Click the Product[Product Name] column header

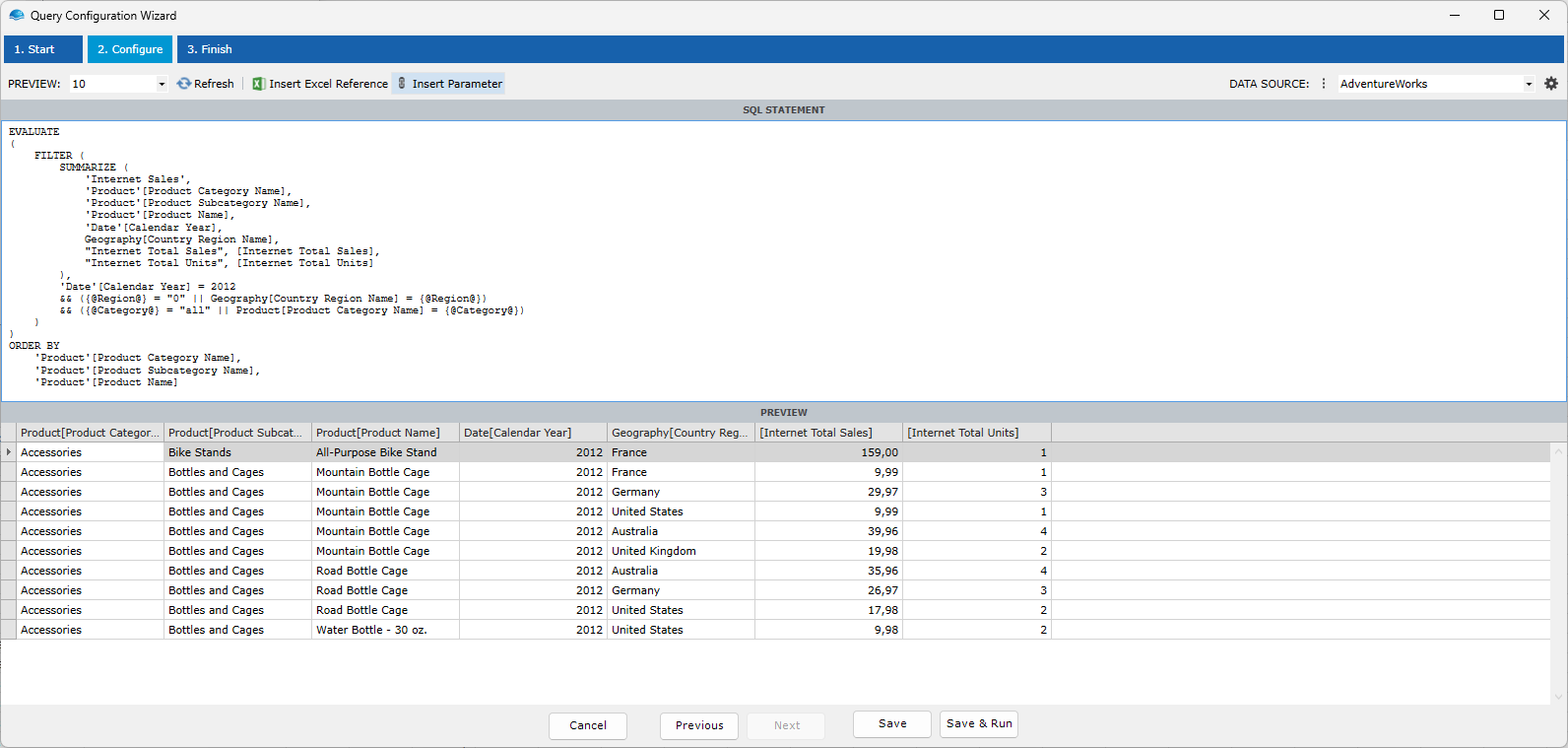[386, 433]
